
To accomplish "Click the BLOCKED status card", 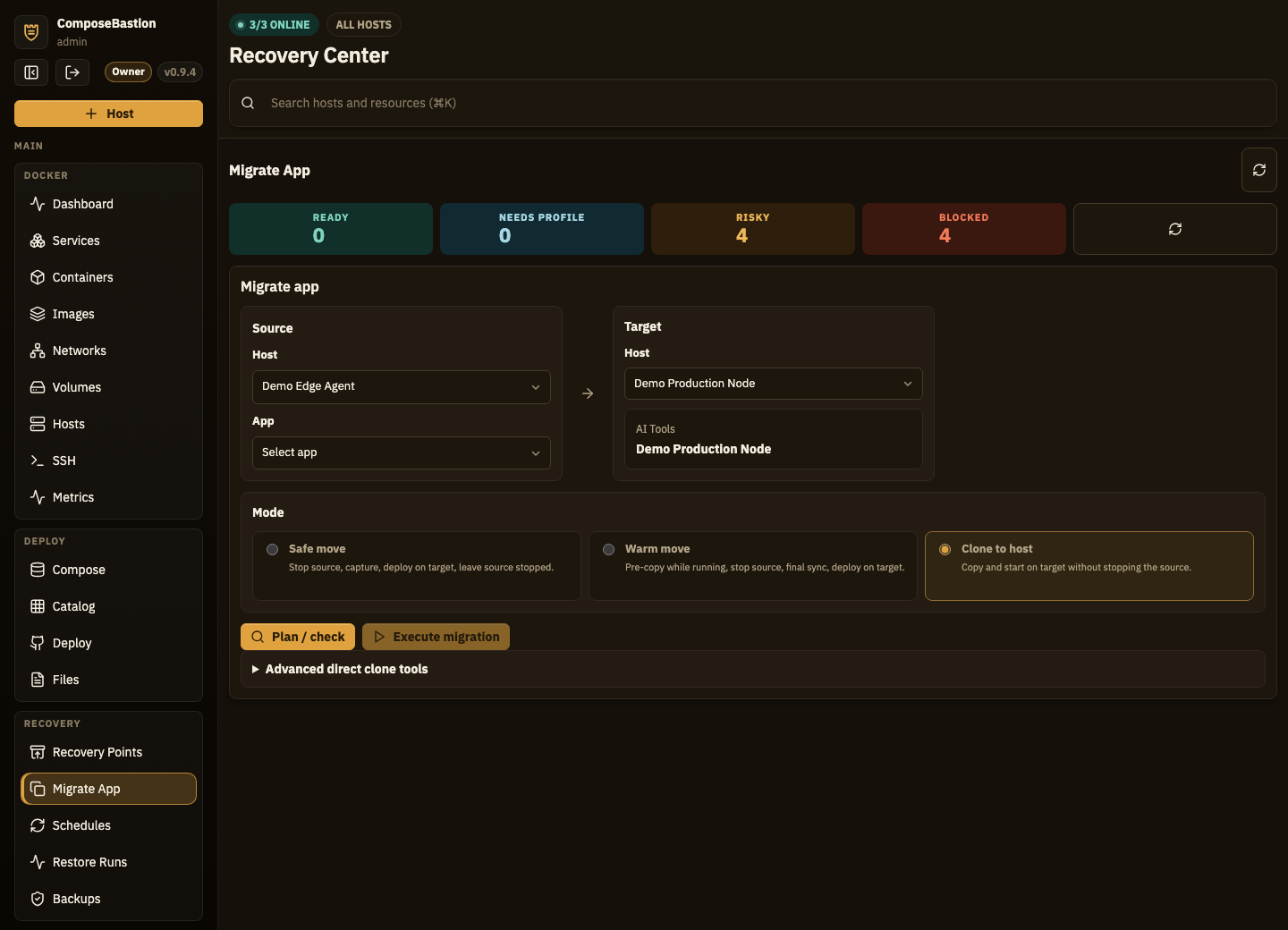I will (964, 229).
